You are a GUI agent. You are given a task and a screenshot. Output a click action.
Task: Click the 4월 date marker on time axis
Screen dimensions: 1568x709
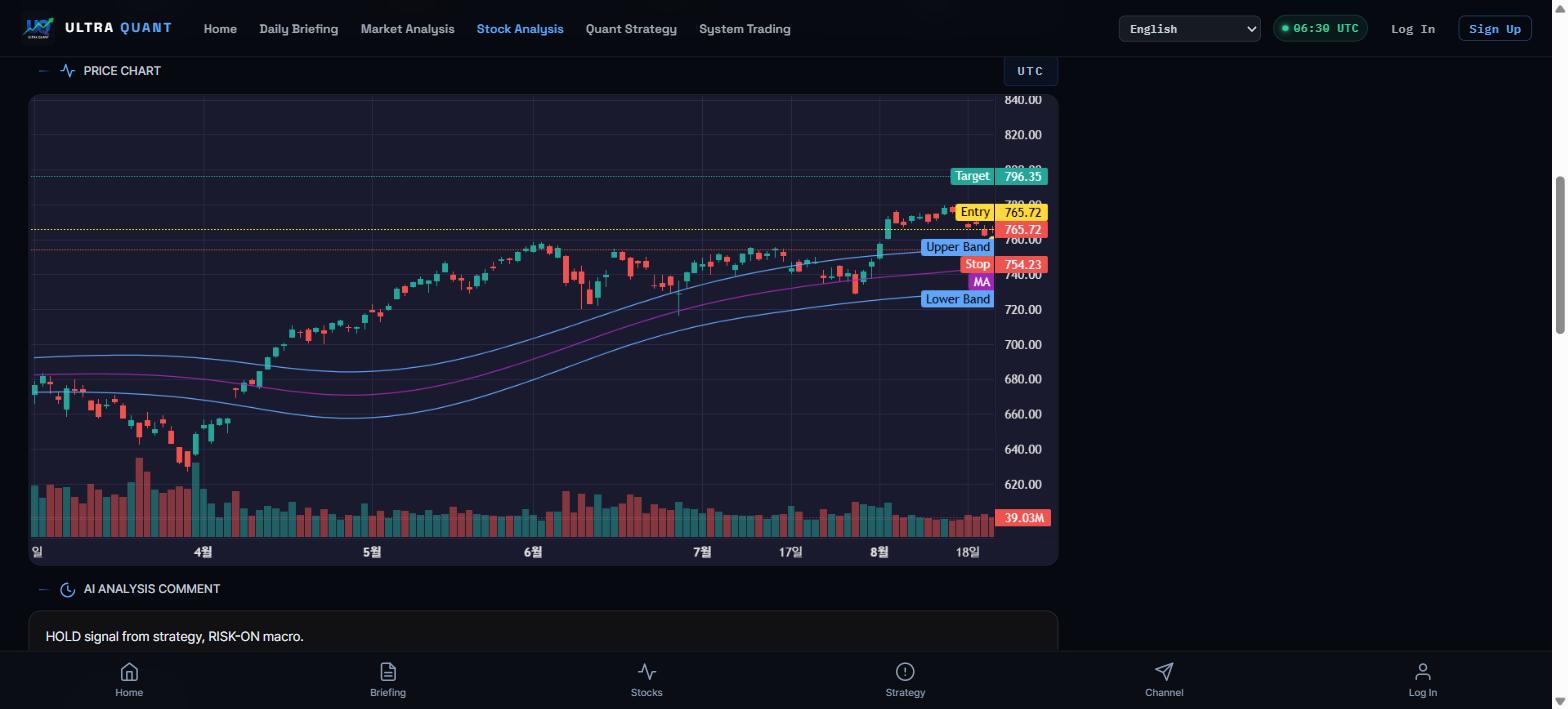click(x=203, y=552)
